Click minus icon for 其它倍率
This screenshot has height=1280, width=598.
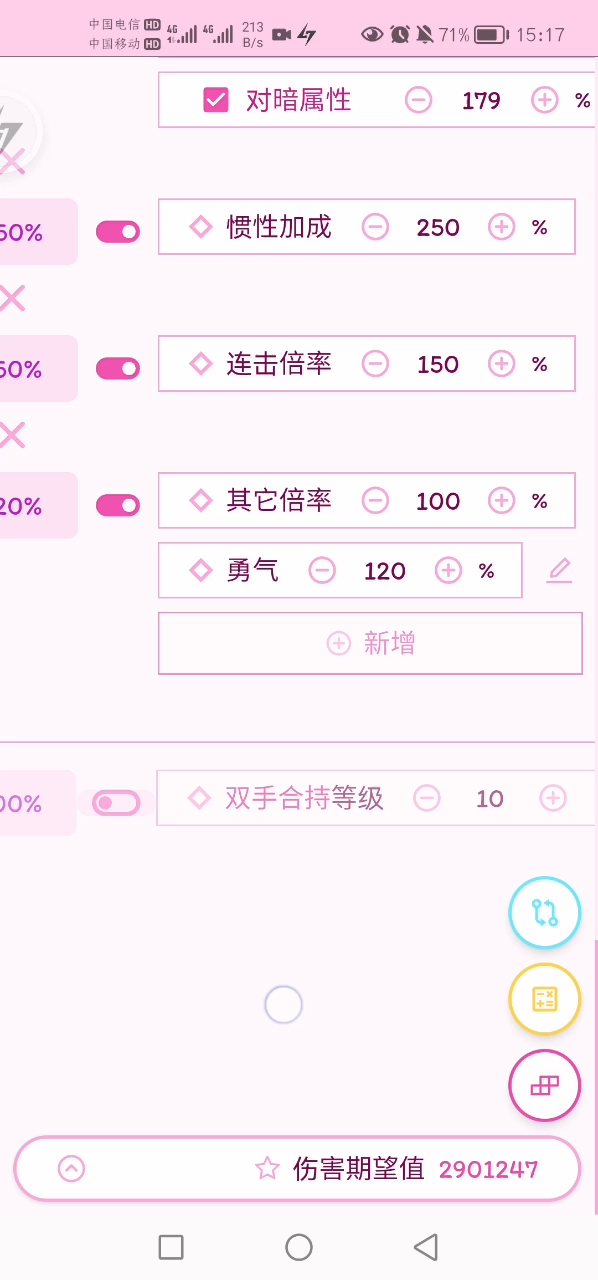pyautogui.click(x=375, y=501)
